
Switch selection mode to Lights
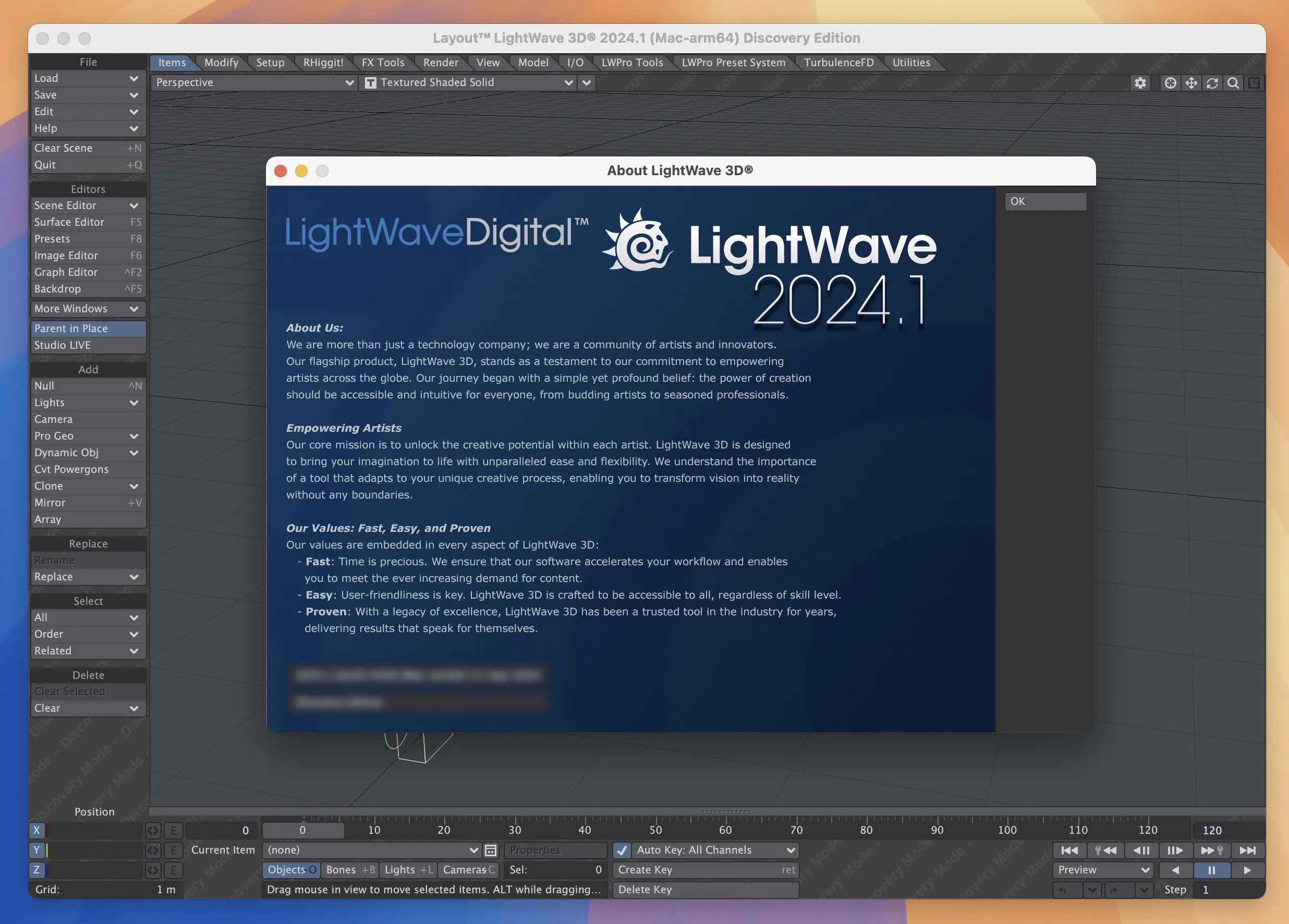(409, 870)
